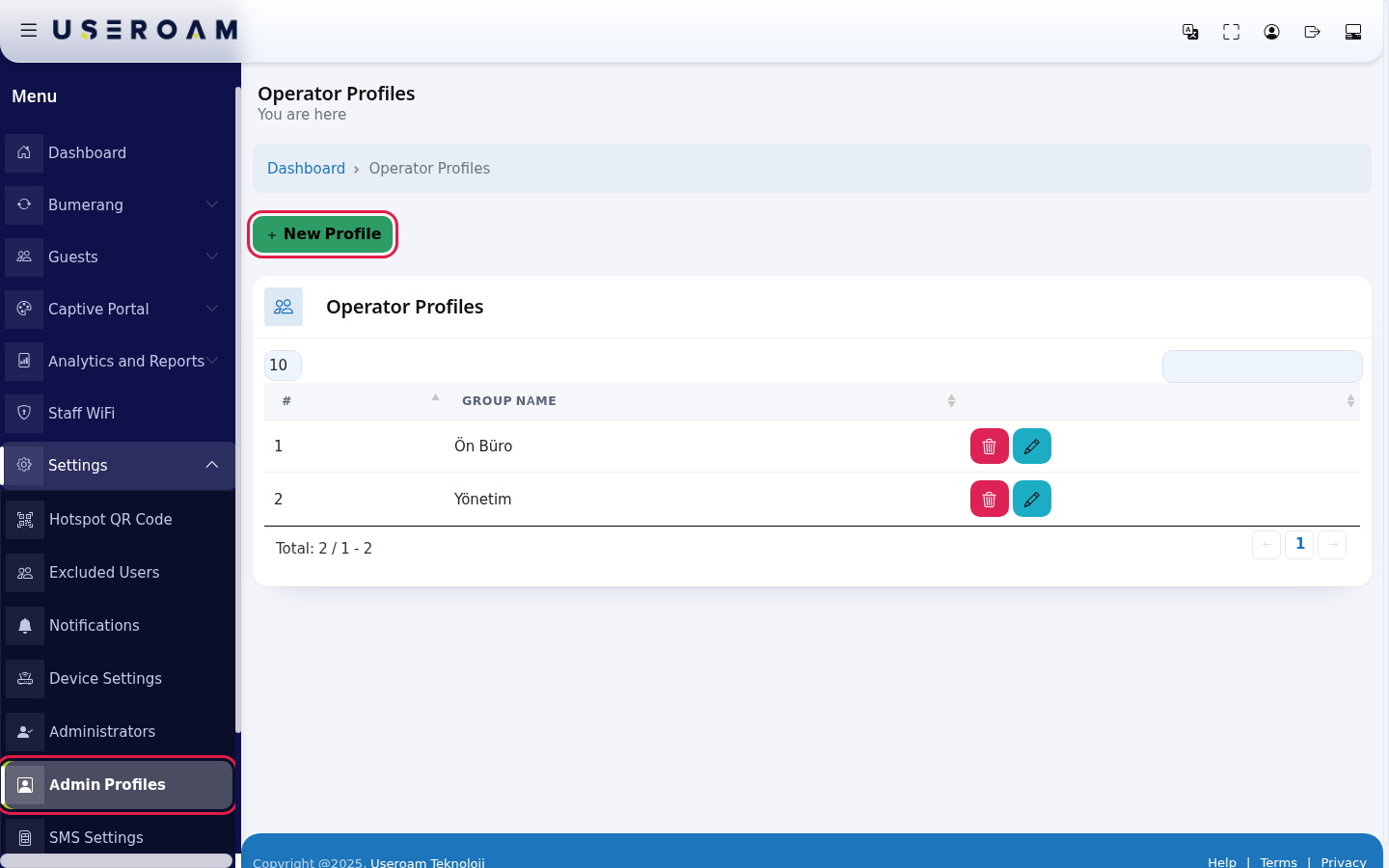The width and height of the screenshot is (1389, 868).
Task: Delete the Yönetim profile
Action: [x=989, y=499]
